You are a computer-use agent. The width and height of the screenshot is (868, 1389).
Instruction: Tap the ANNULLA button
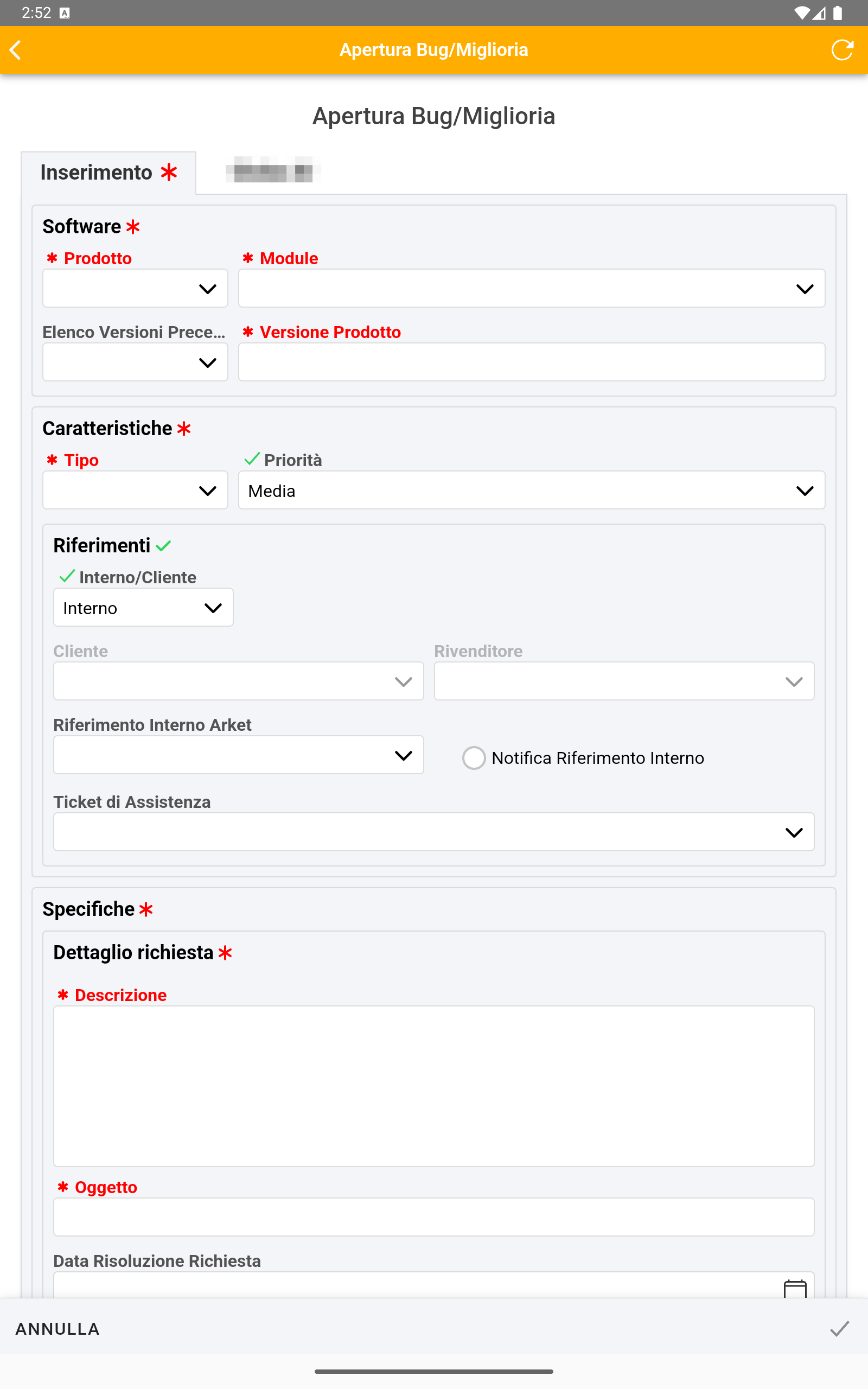[x=58, y=1328]
